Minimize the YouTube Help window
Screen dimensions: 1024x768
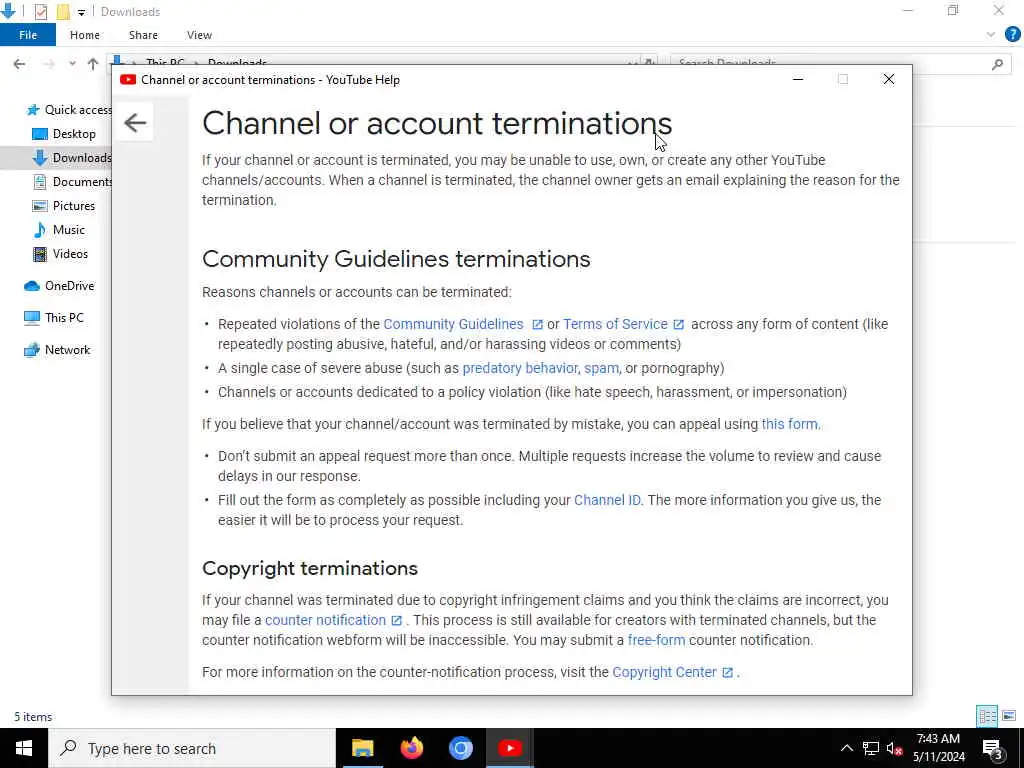point(798,80)
